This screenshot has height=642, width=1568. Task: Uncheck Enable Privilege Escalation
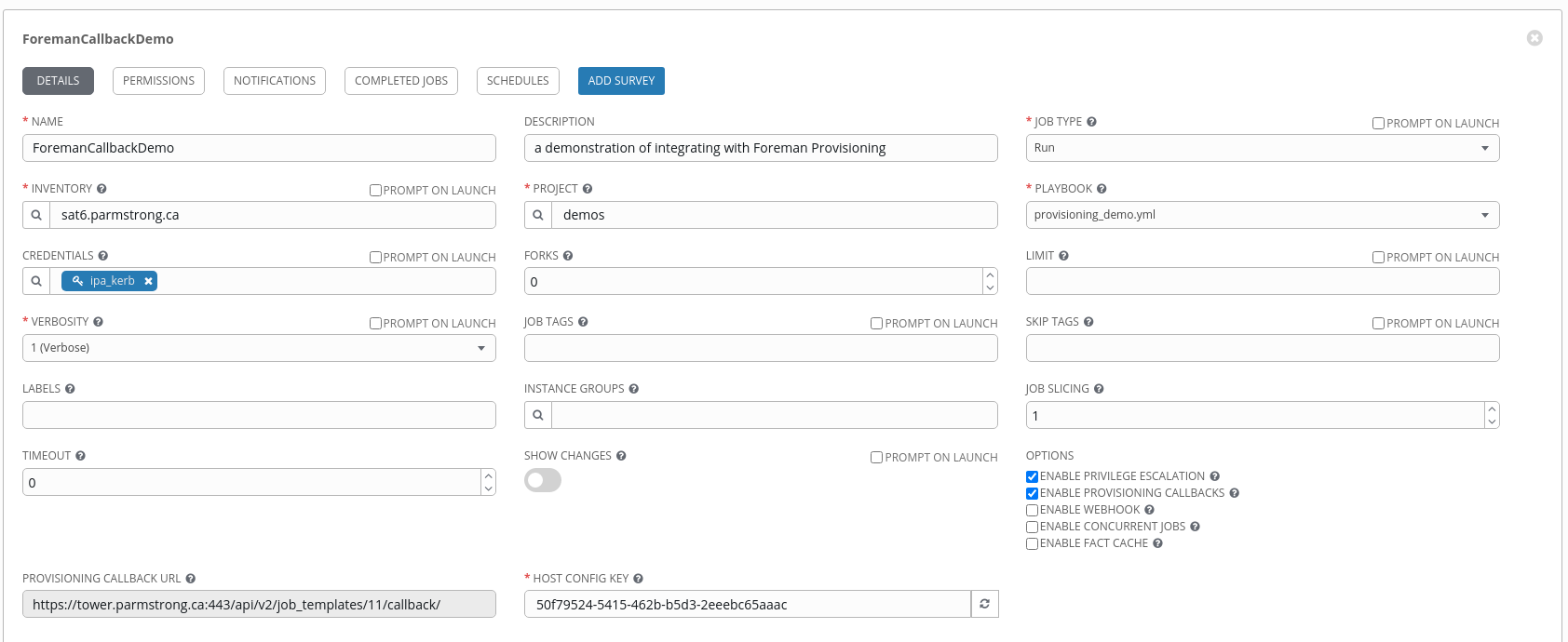click(1032, 476)
